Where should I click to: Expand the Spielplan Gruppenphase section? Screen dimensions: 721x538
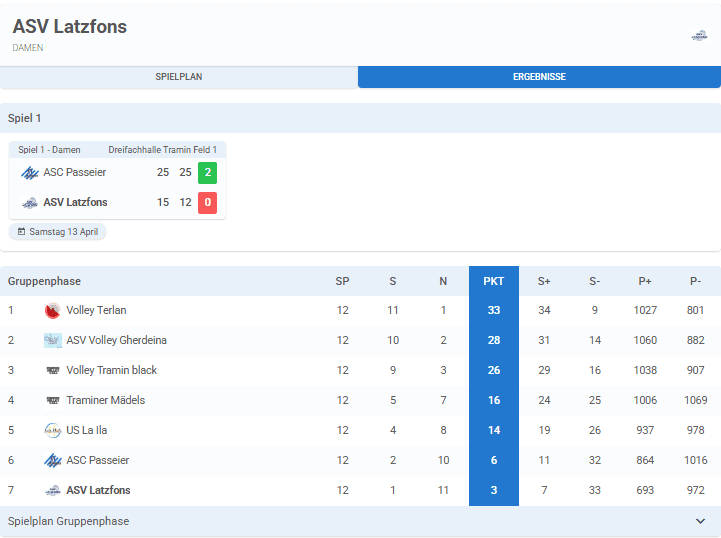click(x=360, y=521)
